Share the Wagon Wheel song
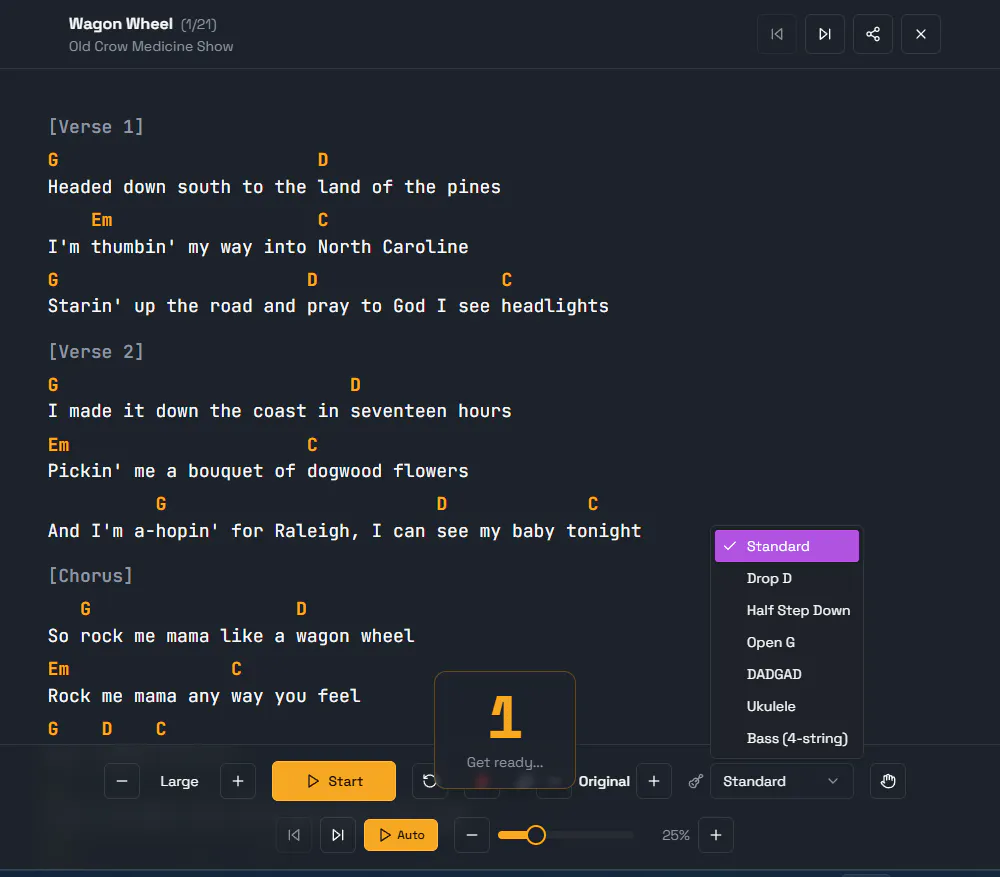Viewport: 1000px width, 877px height. tap(872, 34)
